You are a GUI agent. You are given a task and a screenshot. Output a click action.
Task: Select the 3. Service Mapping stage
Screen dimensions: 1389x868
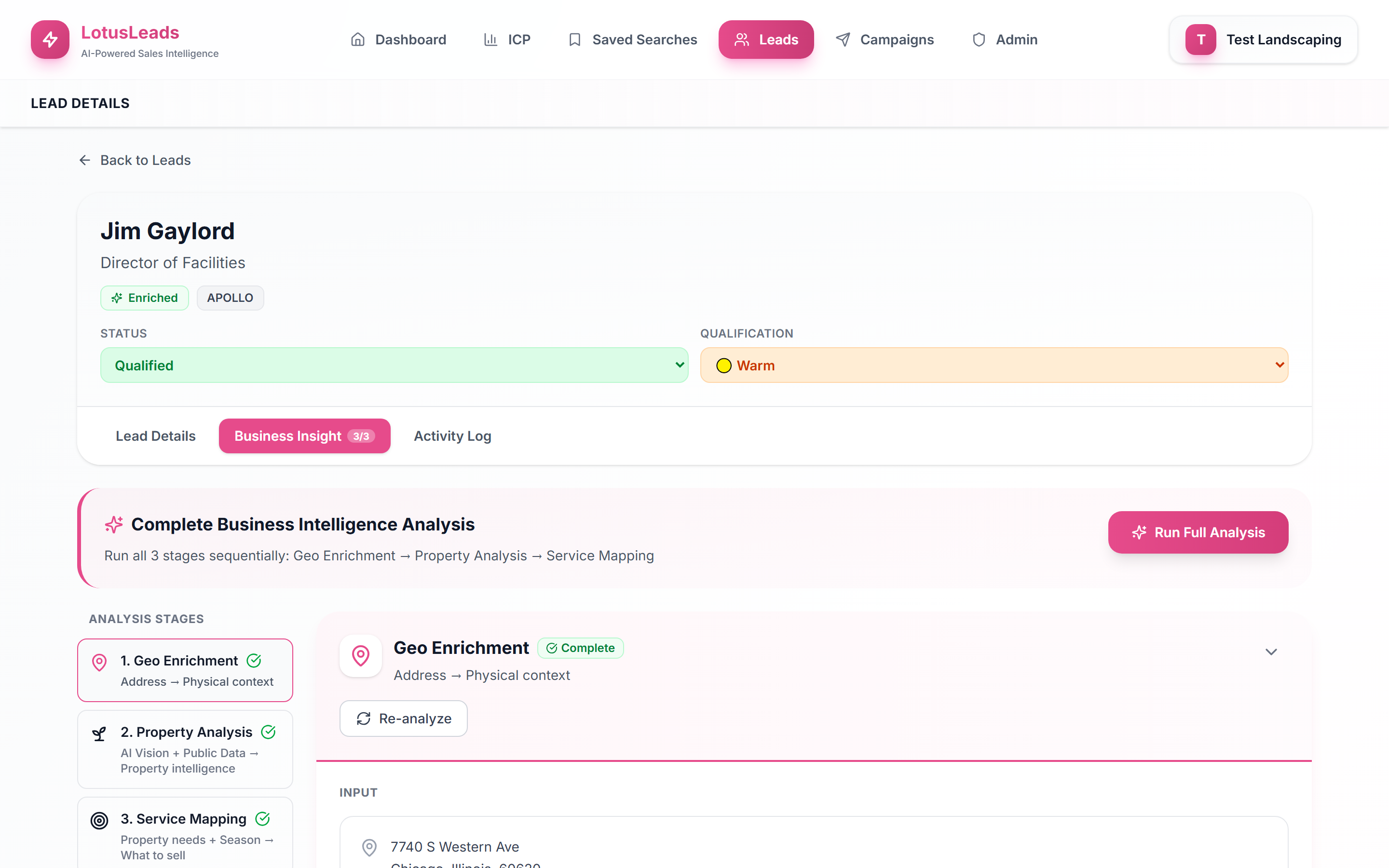coord(185,832)
